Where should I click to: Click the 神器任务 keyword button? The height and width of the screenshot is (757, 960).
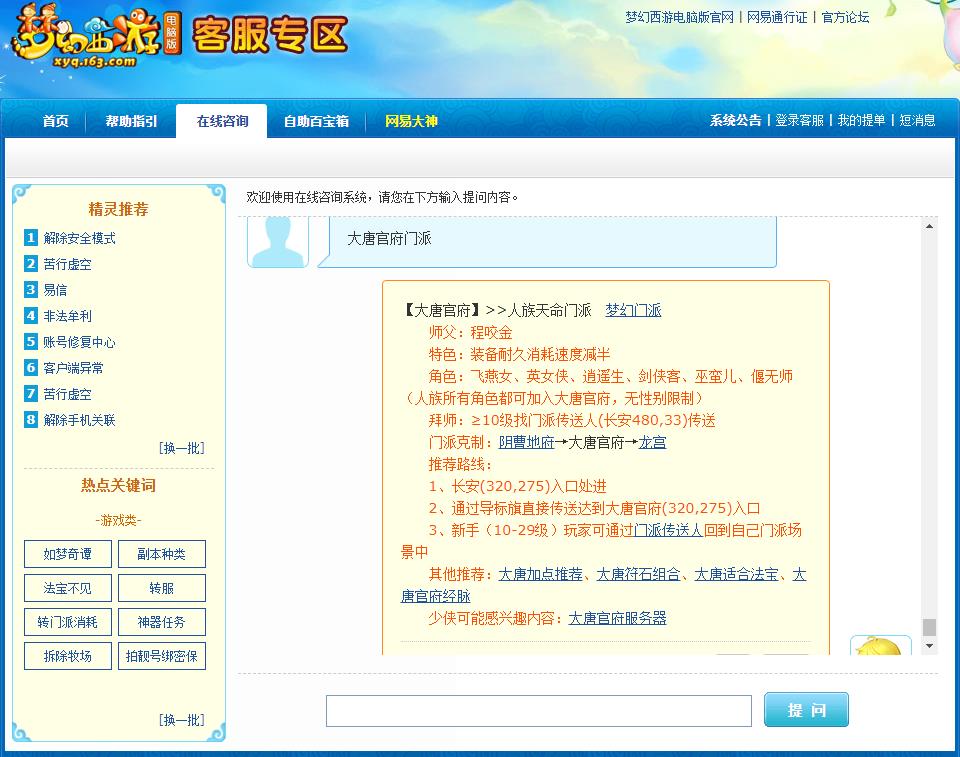pos(163,622)
